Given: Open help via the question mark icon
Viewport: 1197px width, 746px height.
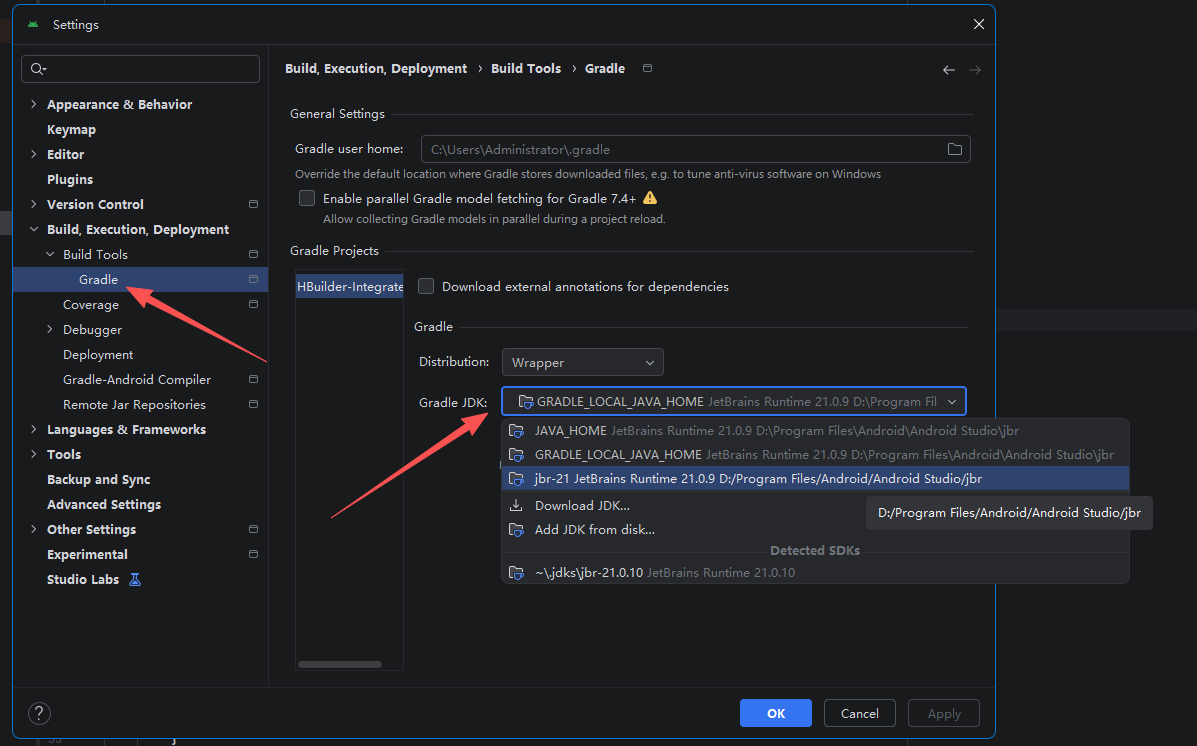Looking at the screenshot, I should [x=39, y=713].
